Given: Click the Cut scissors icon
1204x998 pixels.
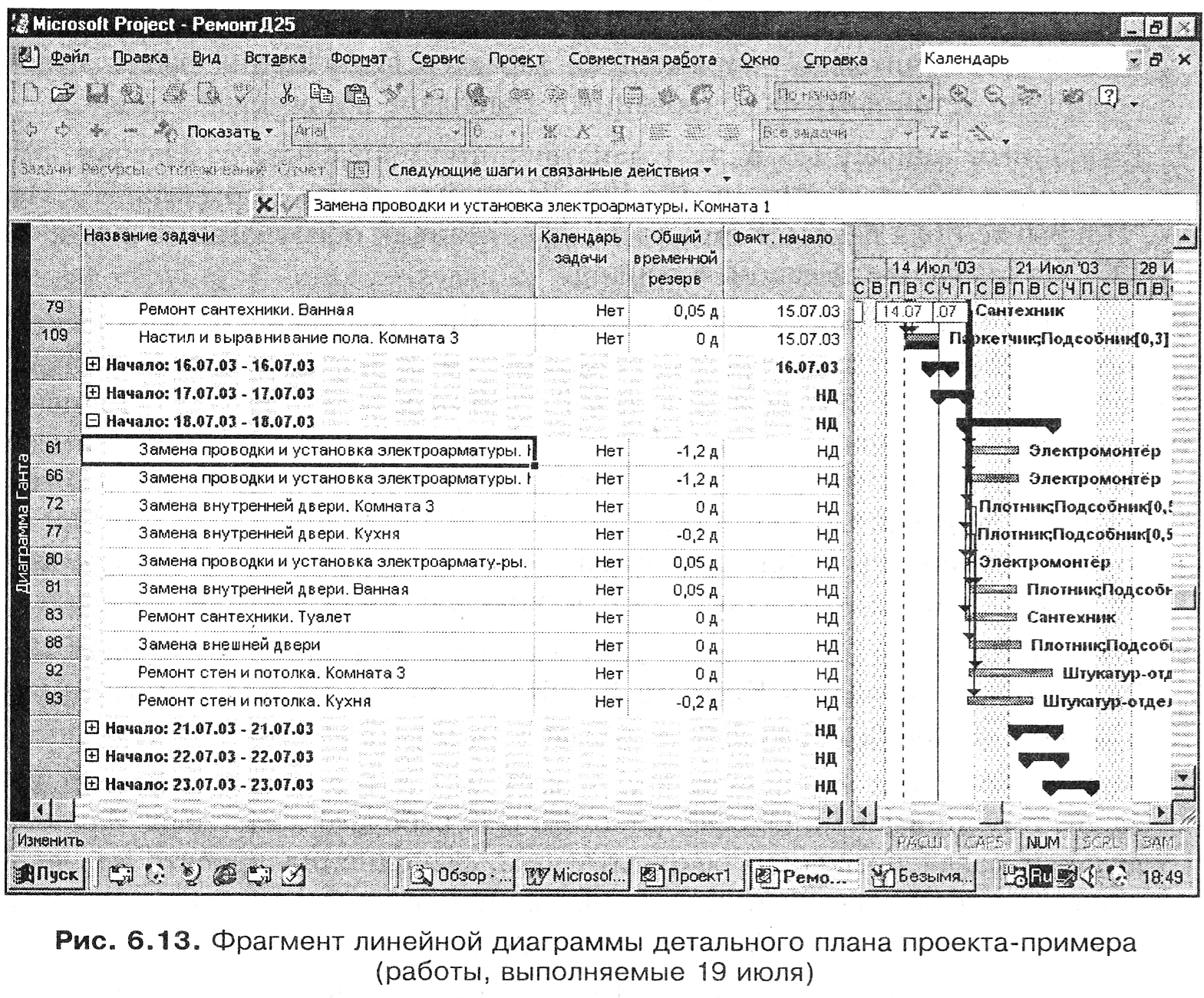Looking at the screenshot, I should click(x=288, y=94).
